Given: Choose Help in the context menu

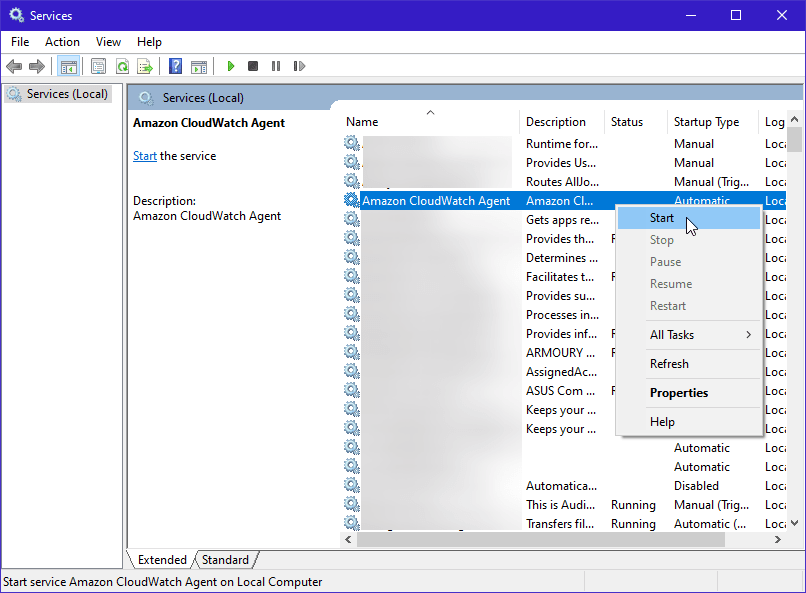Looking at the screenshot, I should (x=688, y=422).
